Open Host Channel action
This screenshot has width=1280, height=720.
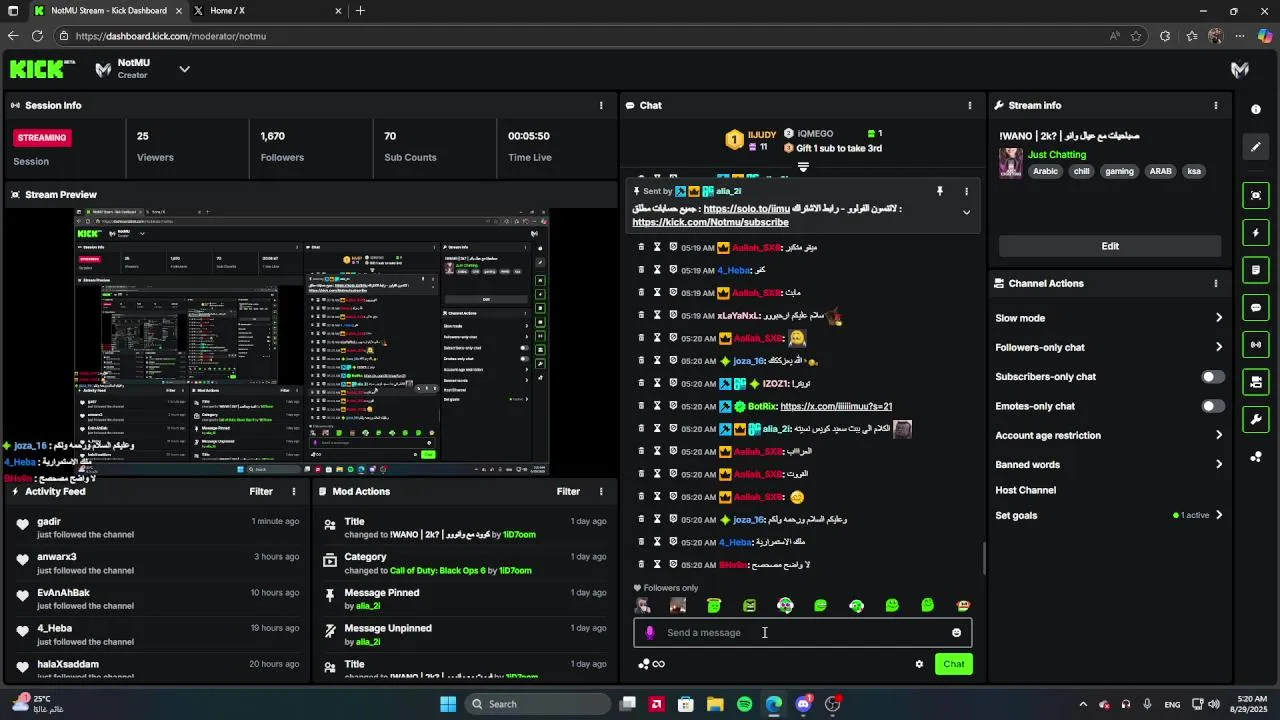pos(1025,490)
